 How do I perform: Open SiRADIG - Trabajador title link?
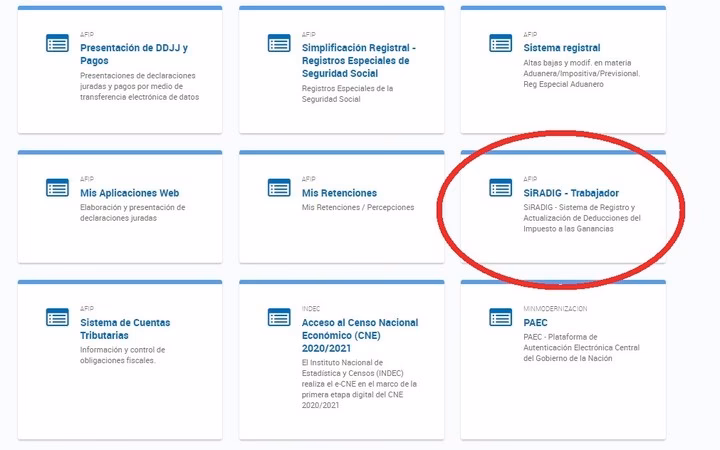point(571,193)
